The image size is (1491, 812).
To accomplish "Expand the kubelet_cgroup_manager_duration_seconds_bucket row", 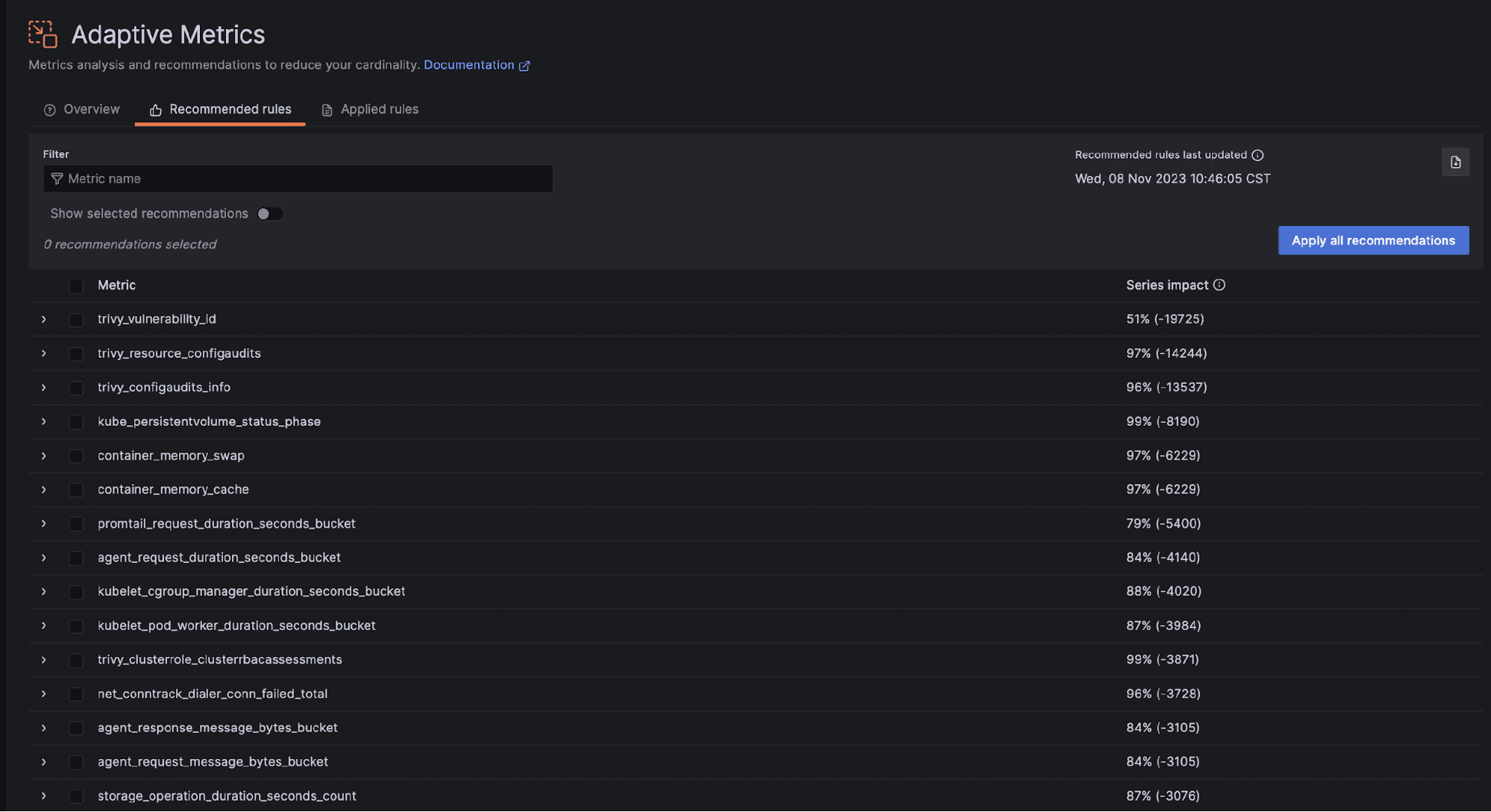I will coord(44,591).
